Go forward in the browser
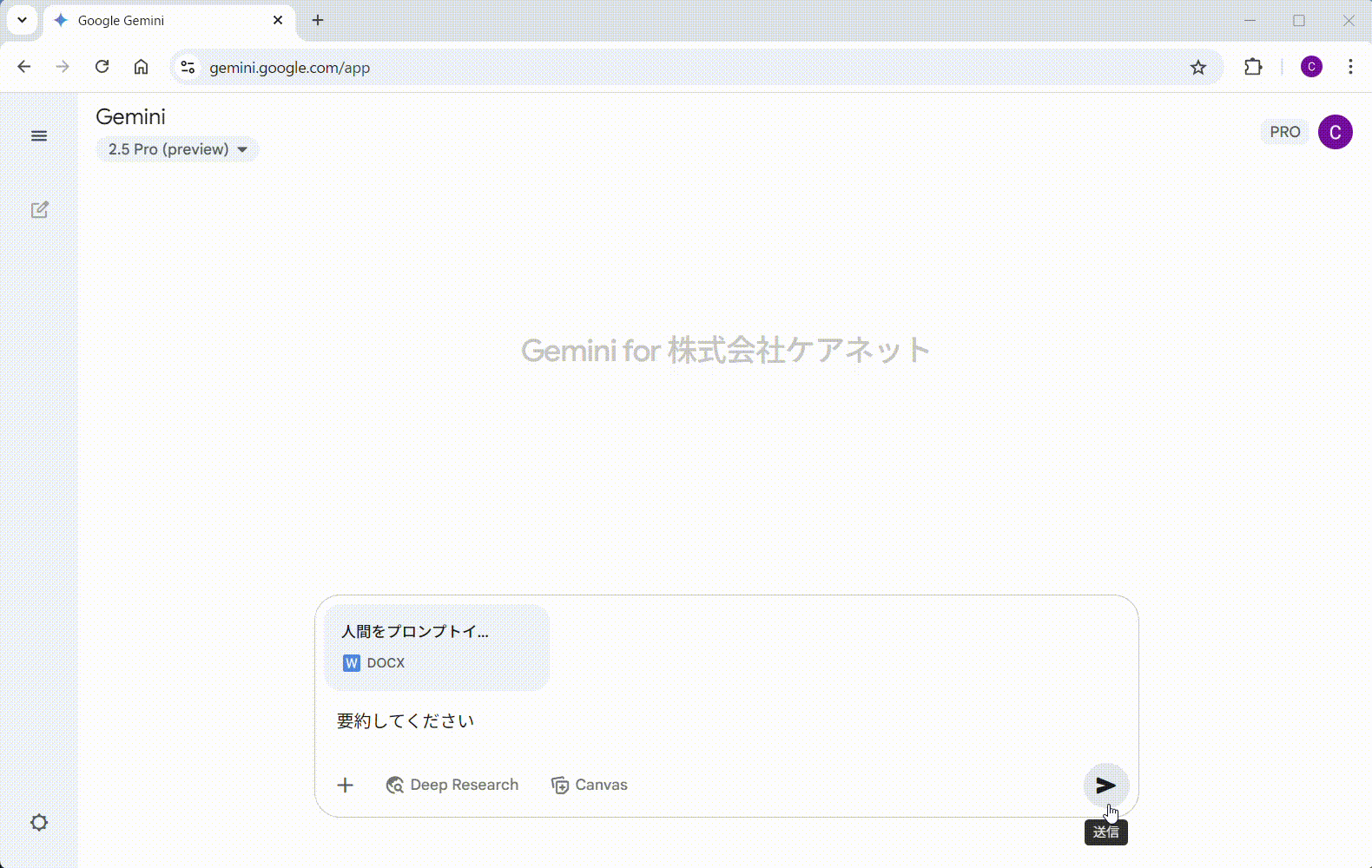Screen dimensions: 1372x868 [63, 67]
